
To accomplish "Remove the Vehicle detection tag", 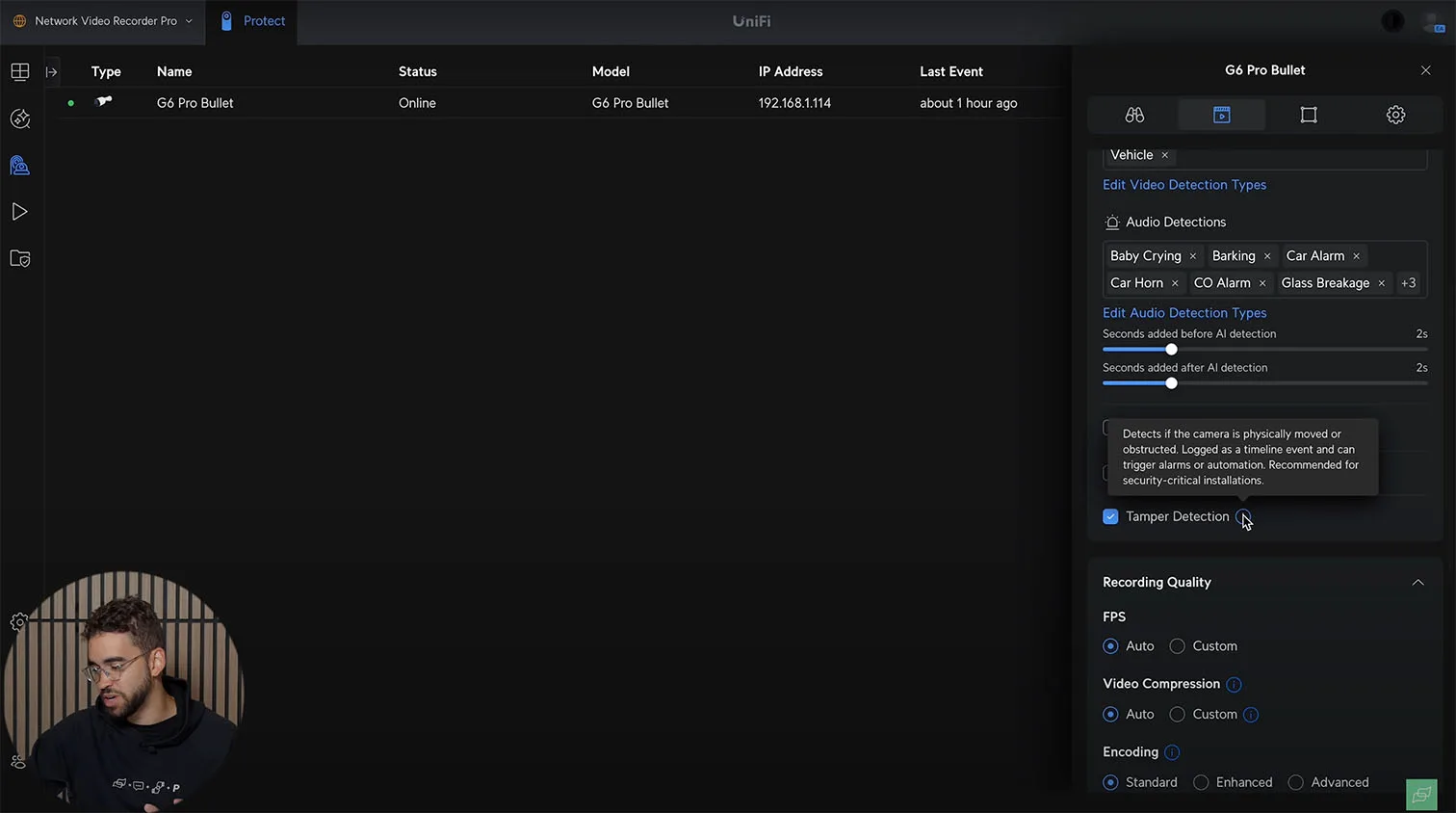I will [1164, 155].
